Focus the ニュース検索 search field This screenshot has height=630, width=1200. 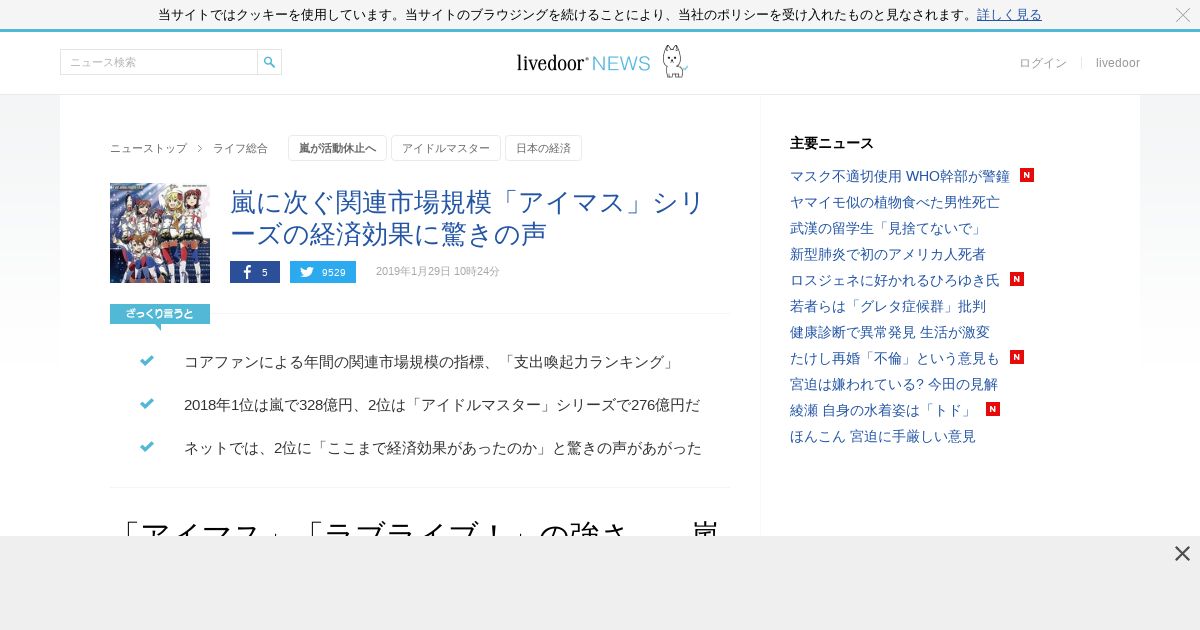159,62
